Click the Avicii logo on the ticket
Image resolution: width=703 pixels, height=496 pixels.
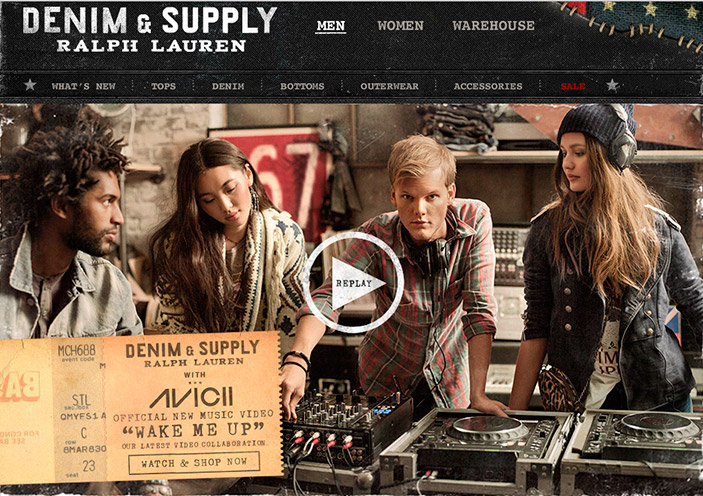click(x=191, y=397)
